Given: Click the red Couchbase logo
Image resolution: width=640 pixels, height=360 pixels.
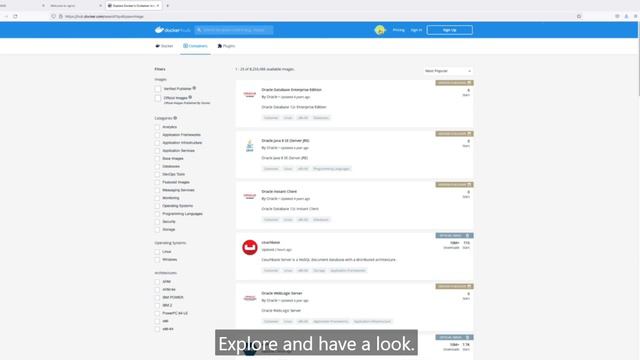Looking at the screenshot, I should point(250,247).
